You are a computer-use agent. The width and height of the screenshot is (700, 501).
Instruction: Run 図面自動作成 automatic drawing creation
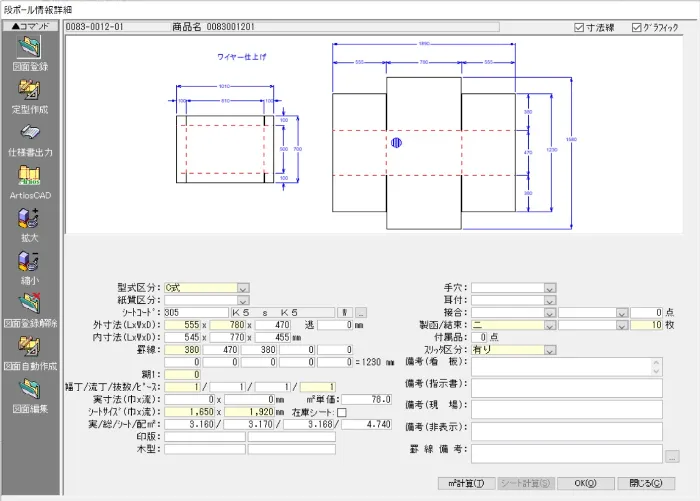click(x=31, y=349)
